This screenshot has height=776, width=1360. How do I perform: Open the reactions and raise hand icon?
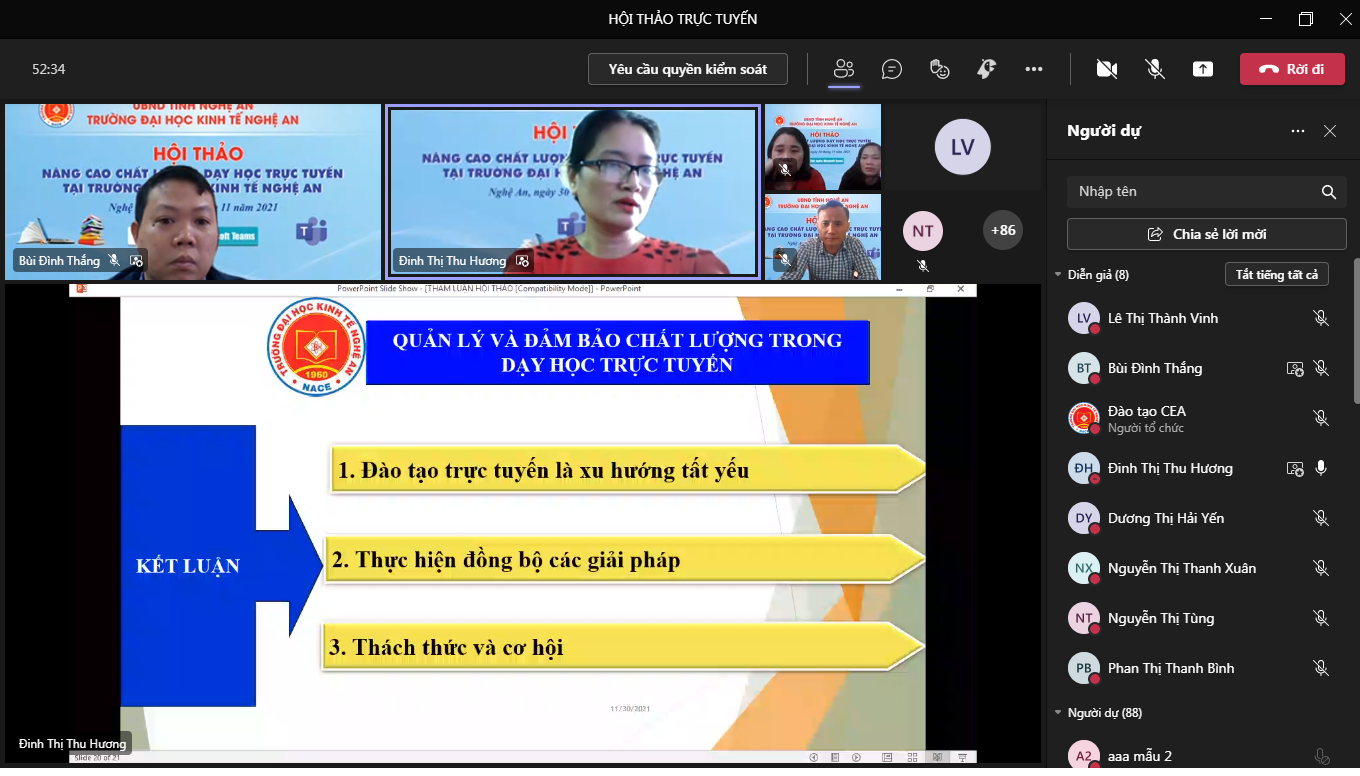click(939, 69)
